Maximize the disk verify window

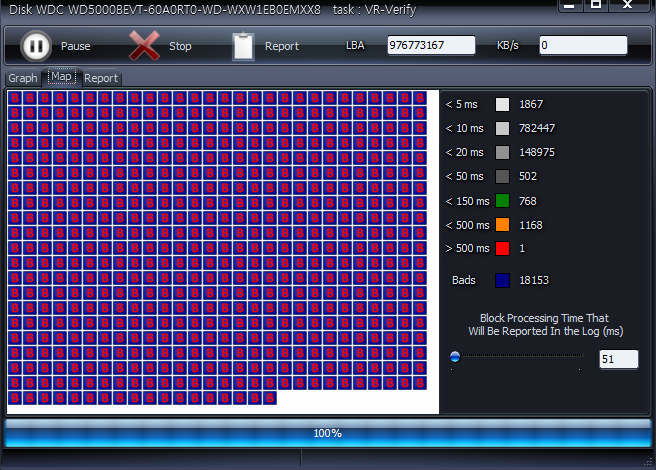point(596,5)
